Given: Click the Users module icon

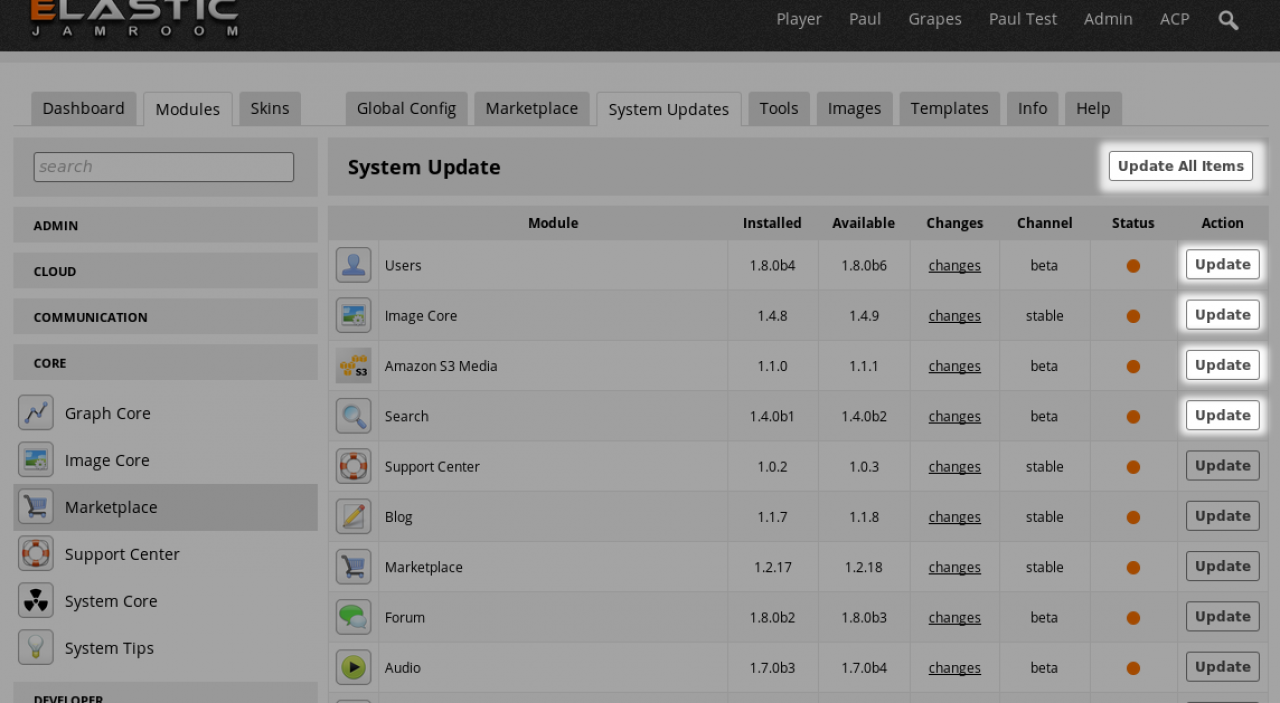Looking at the screenshot, I should 353,265.
